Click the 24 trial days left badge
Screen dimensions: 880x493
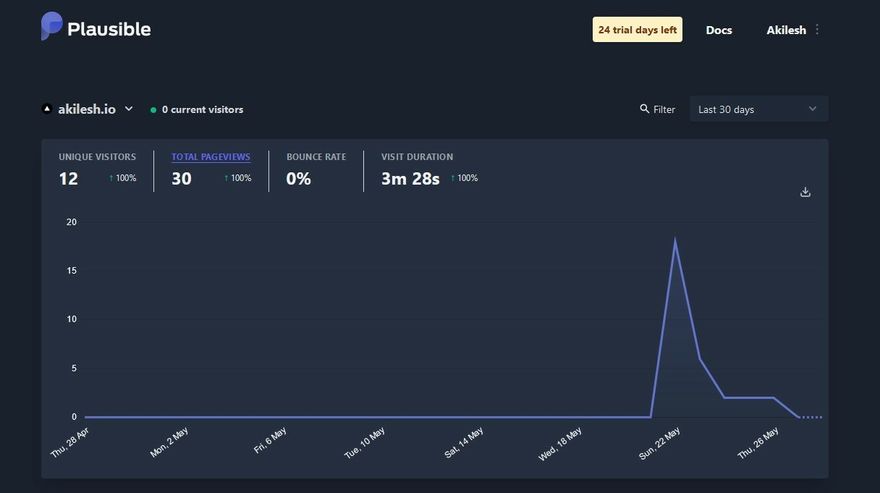(x=637, y=29)
